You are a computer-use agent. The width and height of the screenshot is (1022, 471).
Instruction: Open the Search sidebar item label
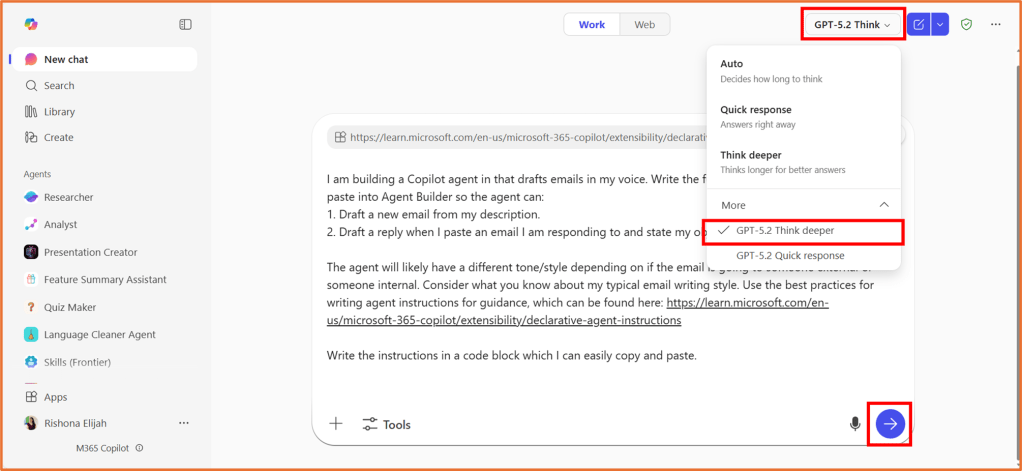pos(59,85)
